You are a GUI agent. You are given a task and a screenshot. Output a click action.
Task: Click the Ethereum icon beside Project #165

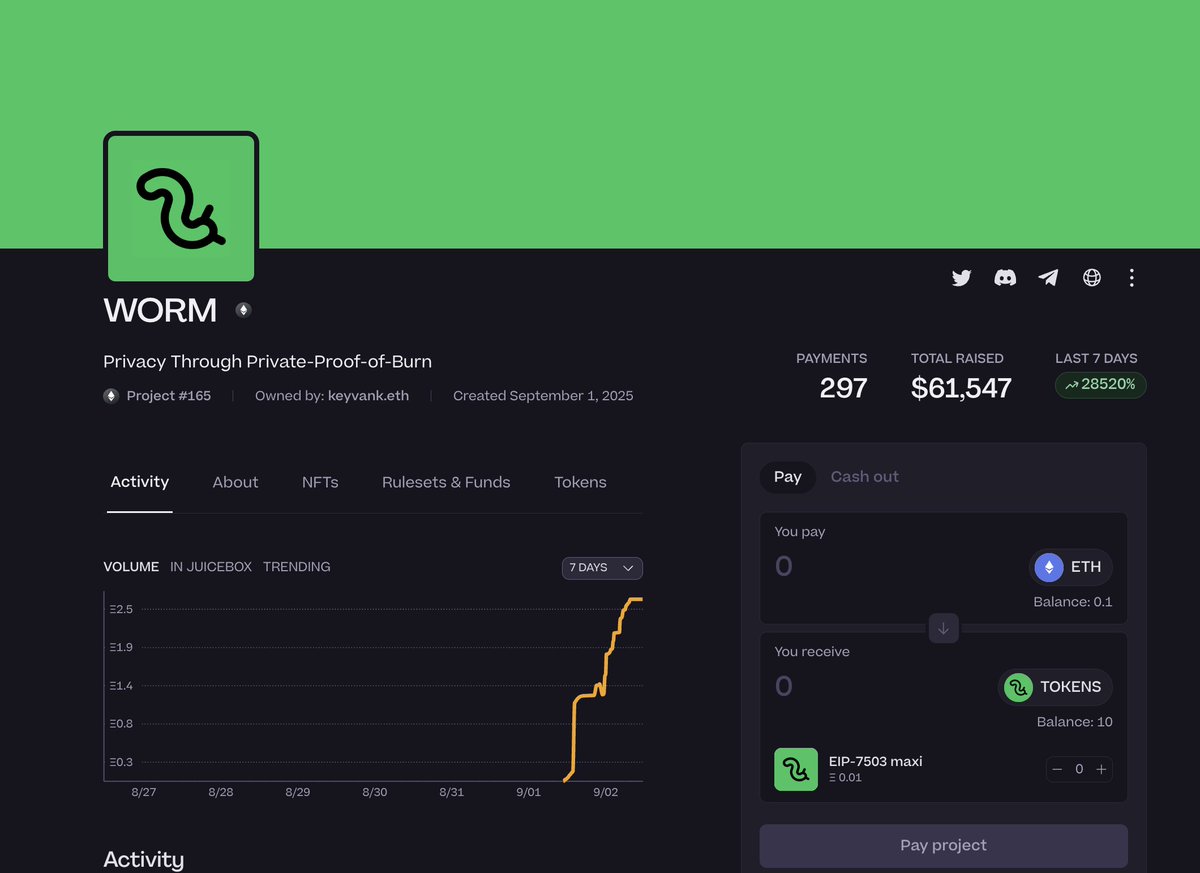(111, 396)
